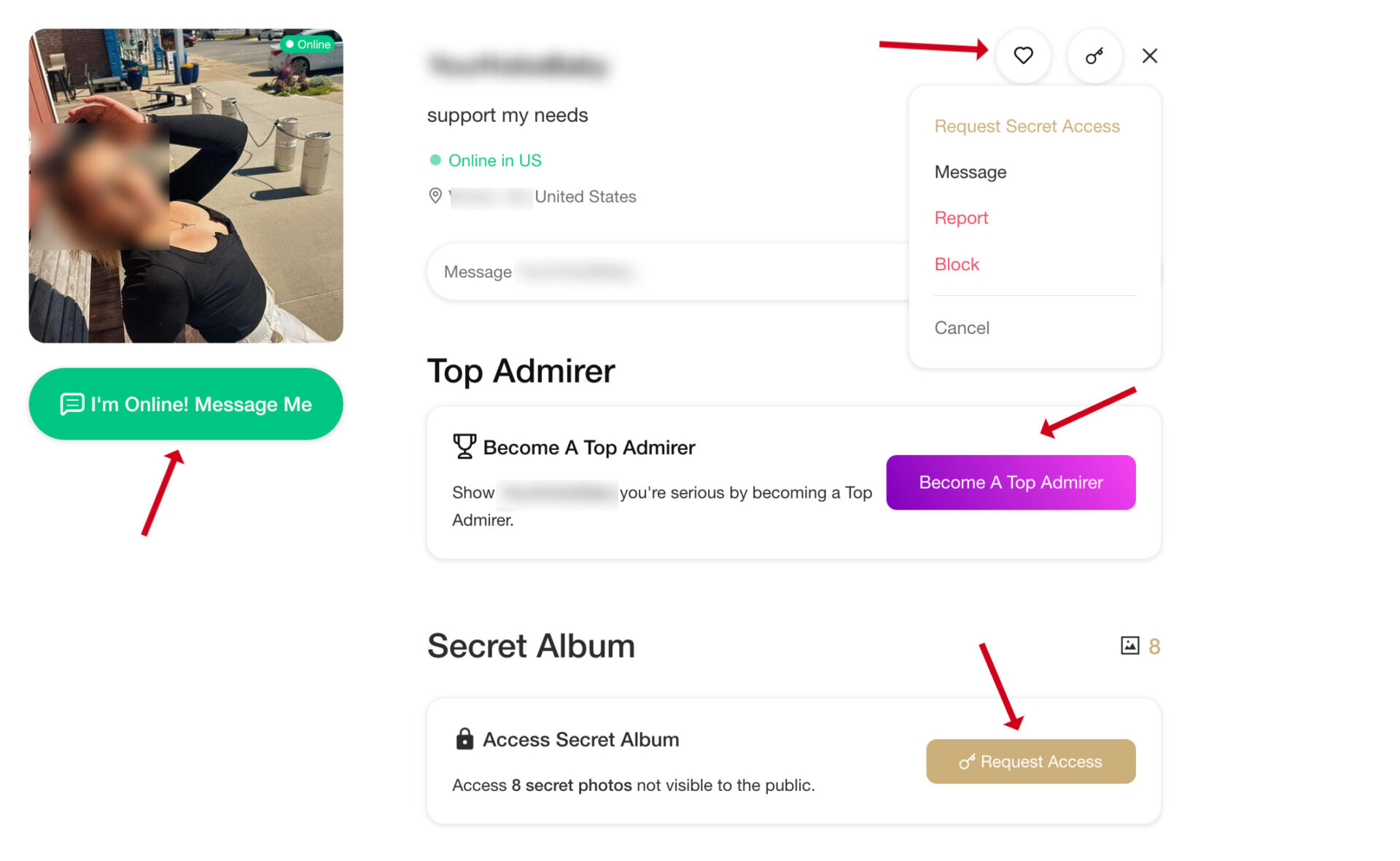Screen dimensions: 1400x861
Task: Click the trophy icon beside Top Admirer
Action: point(464,446)
